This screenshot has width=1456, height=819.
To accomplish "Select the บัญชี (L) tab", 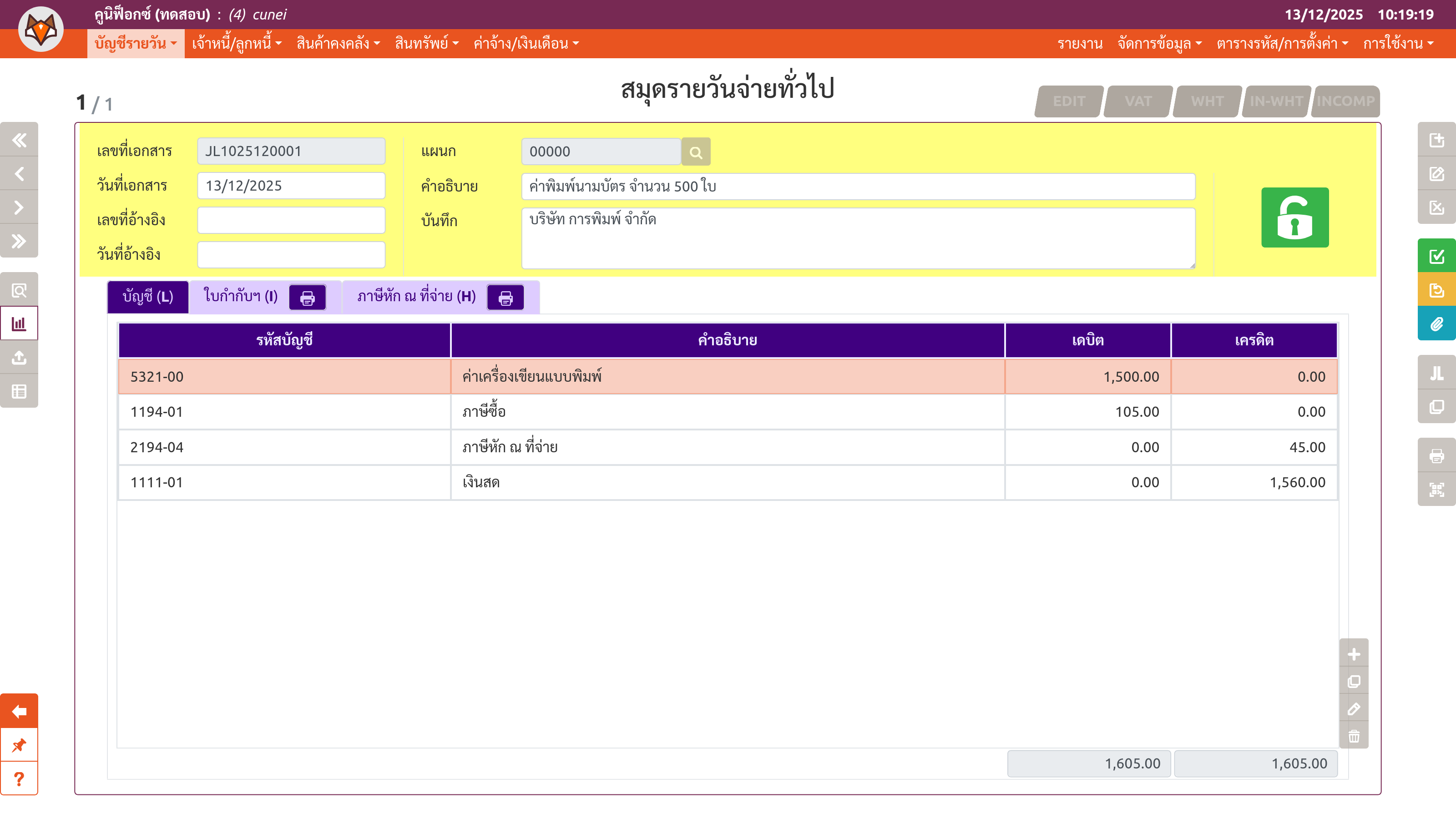I will pyautogui.click(x=147, y=297).
